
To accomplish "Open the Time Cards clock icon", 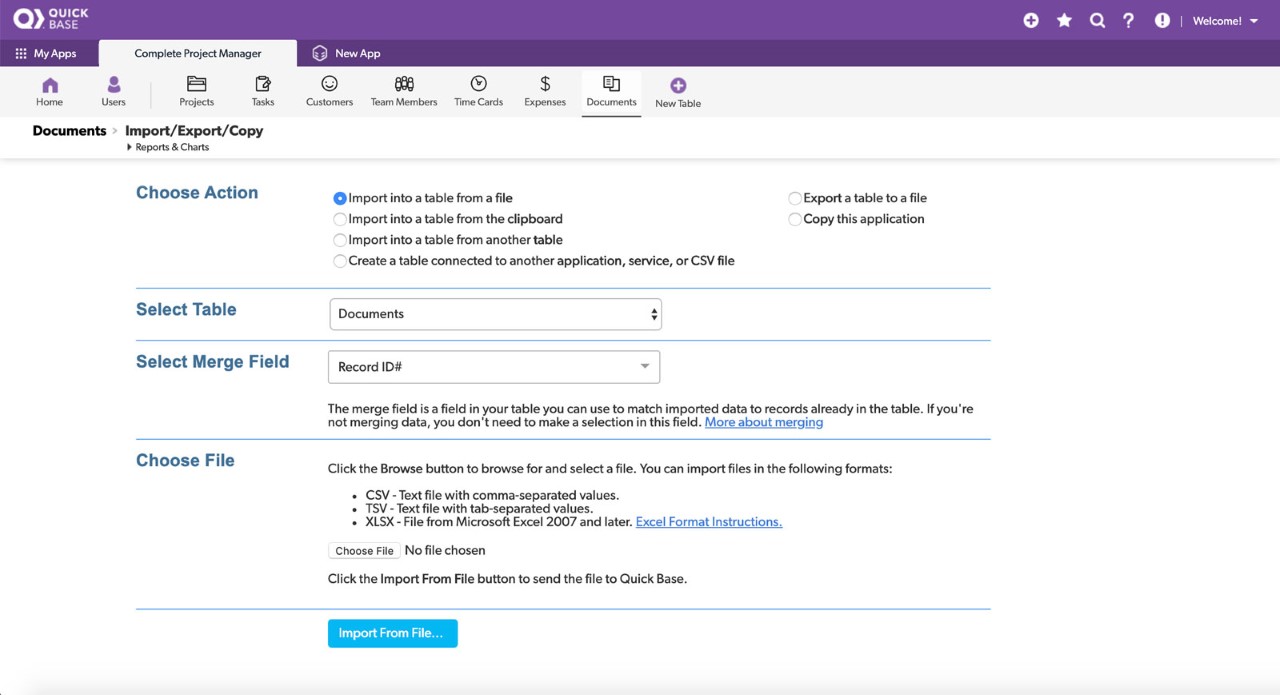I will (478, 85).
